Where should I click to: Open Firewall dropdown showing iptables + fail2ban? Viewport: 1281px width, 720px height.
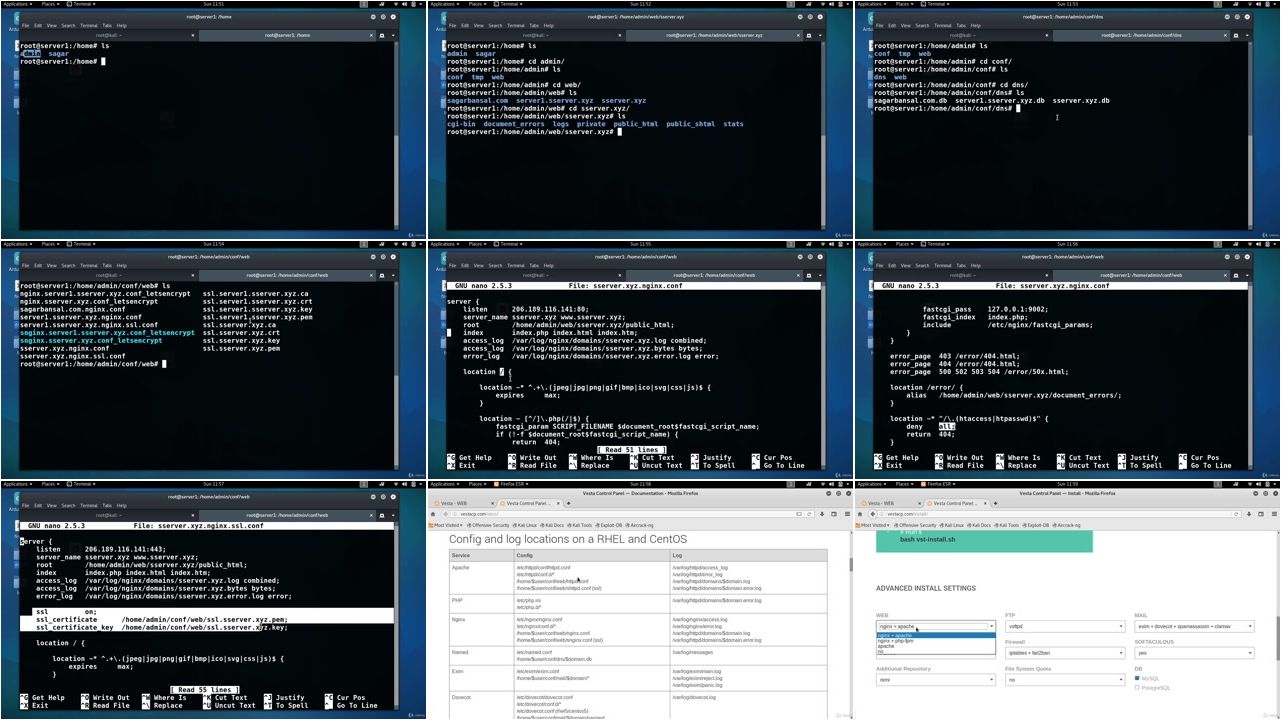coord(1065,653)
